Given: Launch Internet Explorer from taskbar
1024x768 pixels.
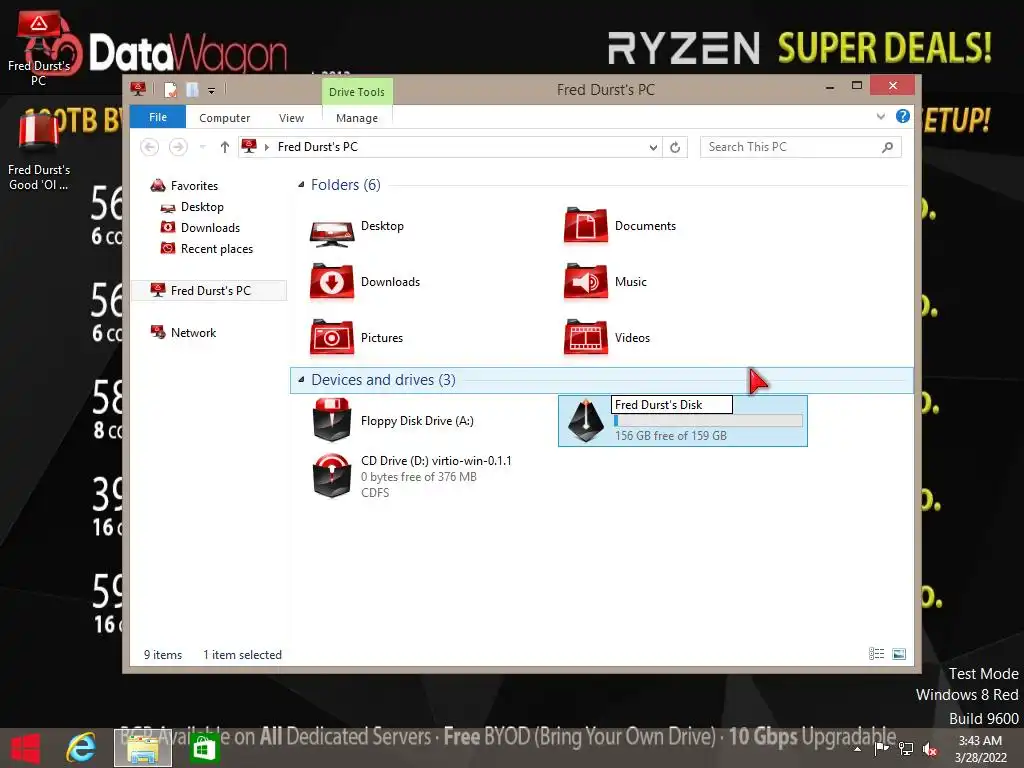Looking at the screenshot, I should point(80,748).
